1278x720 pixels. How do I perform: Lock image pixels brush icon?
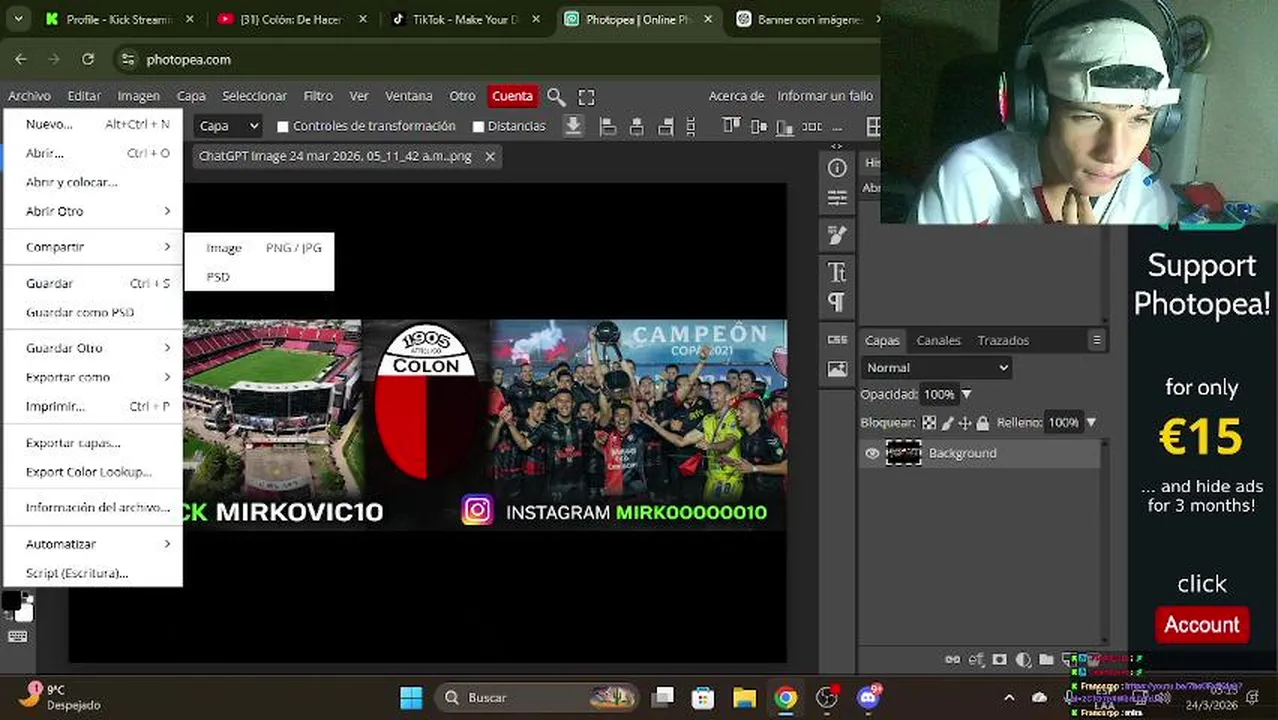pyautogui.click(x=948, y=423)
